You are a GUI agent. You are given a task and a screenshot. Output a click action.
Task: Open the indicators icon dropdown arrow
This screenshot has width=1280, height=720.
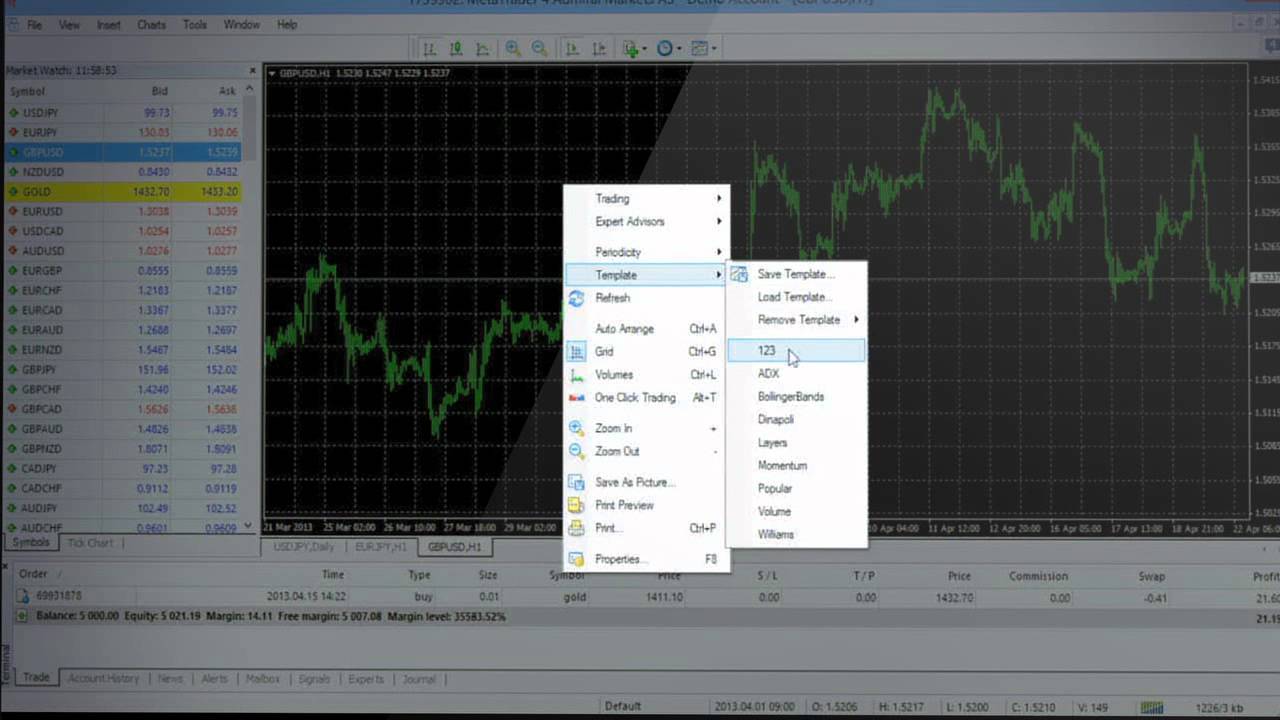[645, 49]
